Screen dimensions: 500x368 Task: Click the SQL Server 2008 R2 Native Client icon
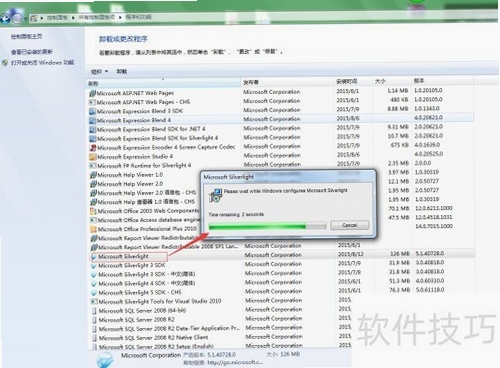point(94,338)
